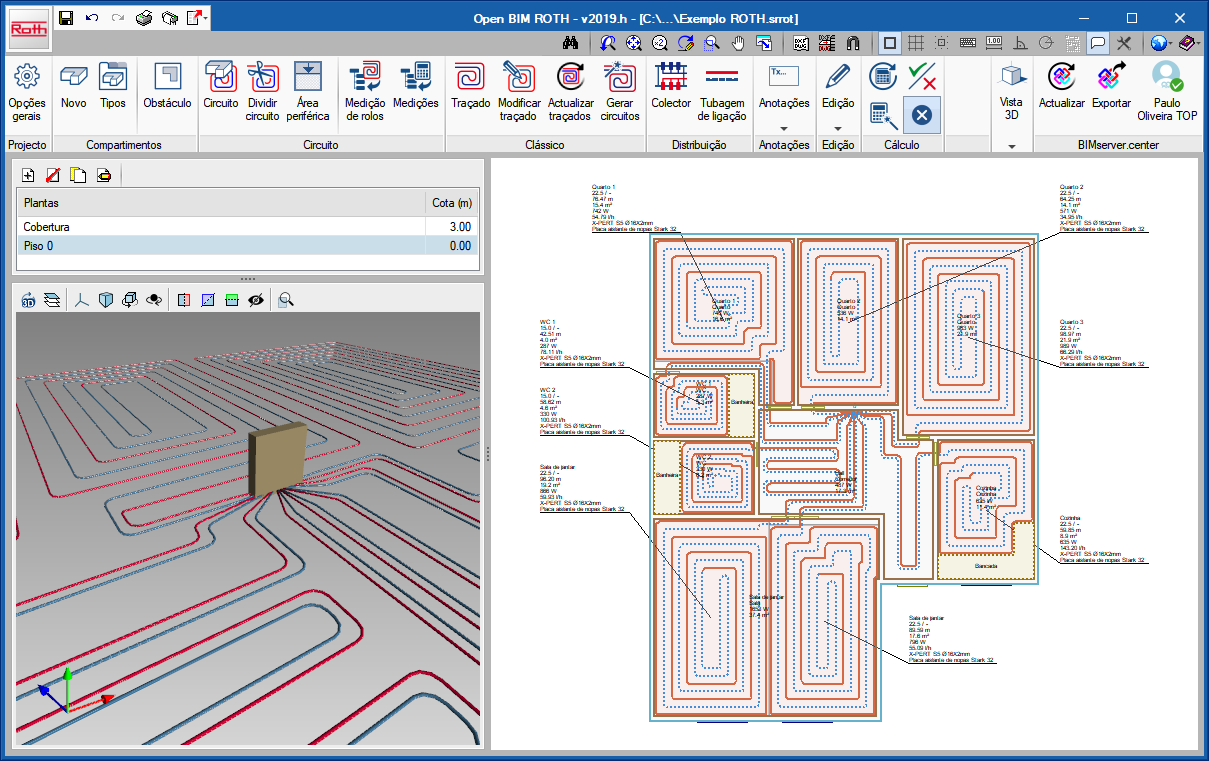Open the Paulo Oliveira TOP account

pos(1167,91)
